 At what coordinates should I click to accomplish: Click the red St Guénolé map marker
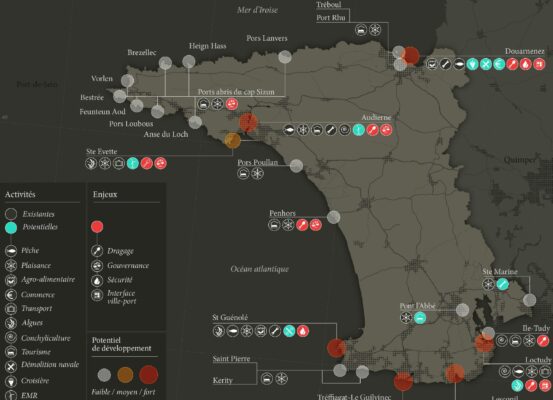tap(336, 348)
